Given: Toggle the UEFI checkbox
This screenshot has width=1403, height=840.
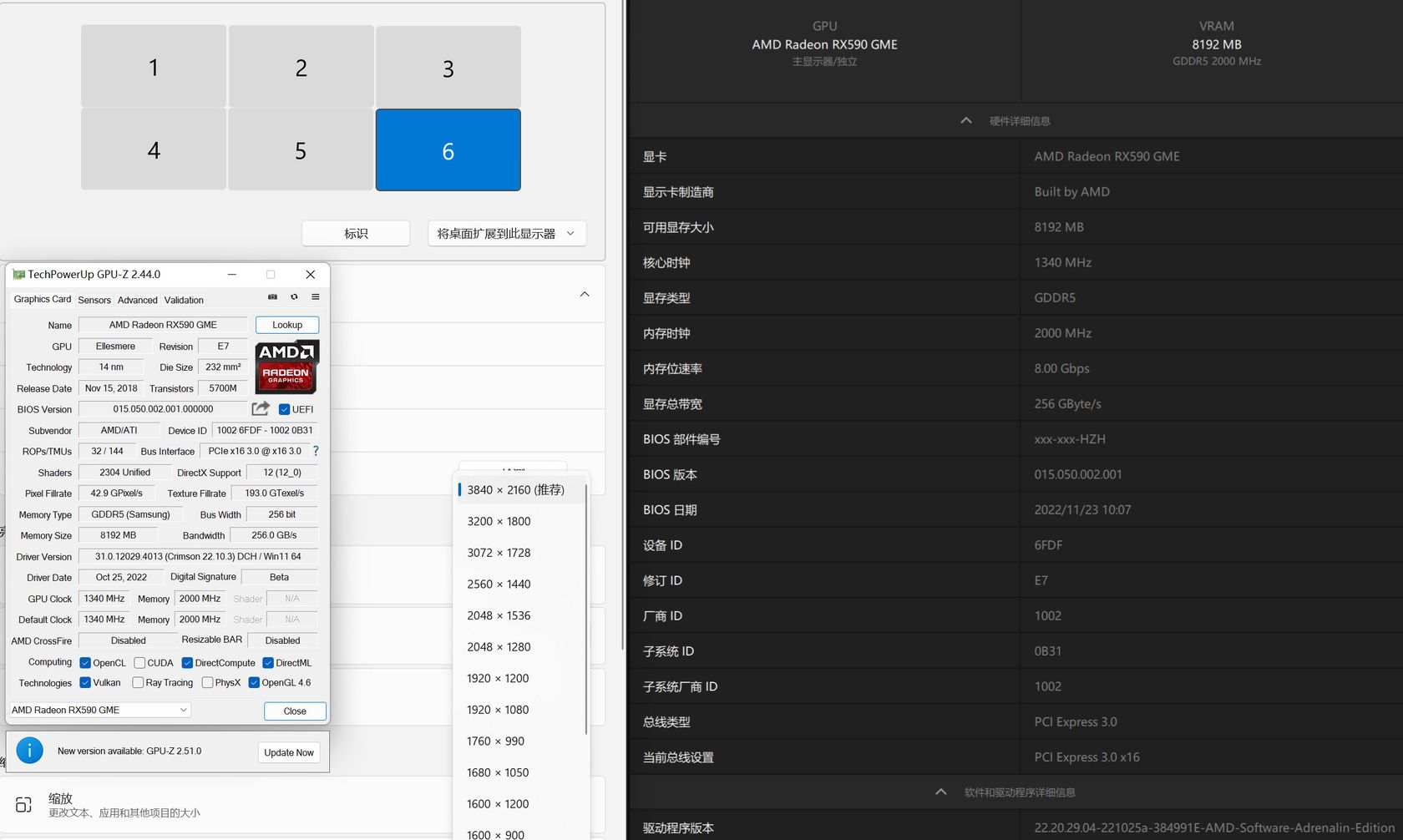Looking at the screenshot, I should [284, 409].
